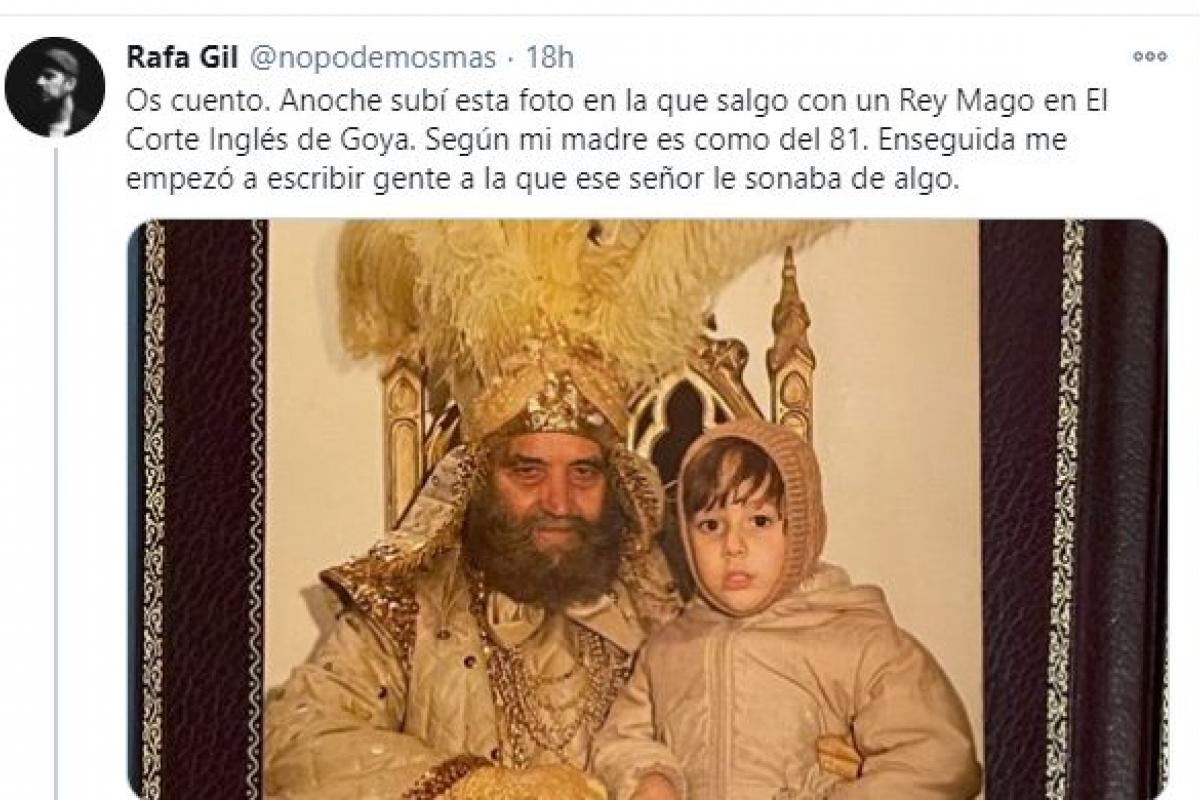Viewport: 1200px width, 800px height.
Task: Open the Rafa Gil display name link
Action: pyautogui.click(x=180, y=58)
